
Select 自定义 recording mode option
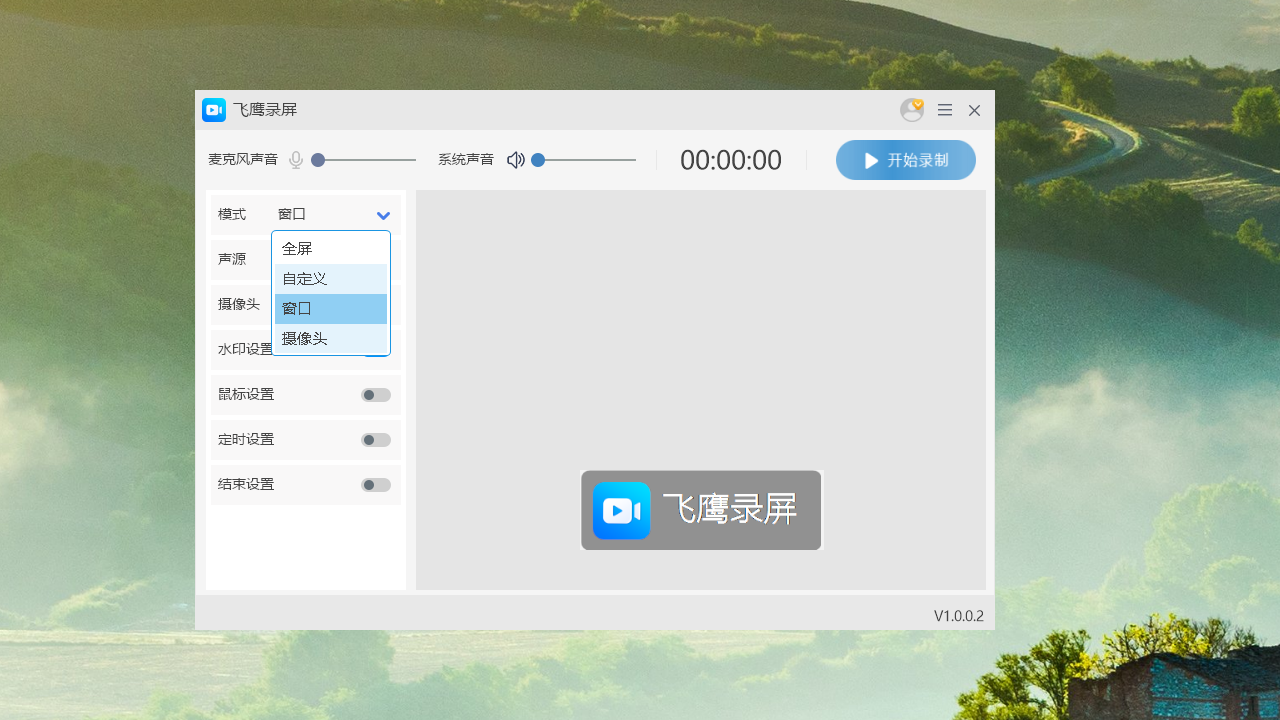[330, 278]
